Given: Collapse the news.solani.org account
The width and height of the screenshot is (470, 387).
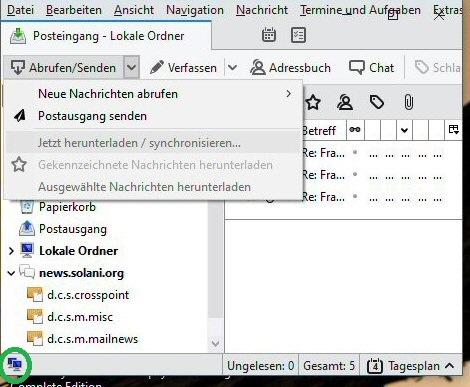Looking at the screenshot, I should [11, 273].
